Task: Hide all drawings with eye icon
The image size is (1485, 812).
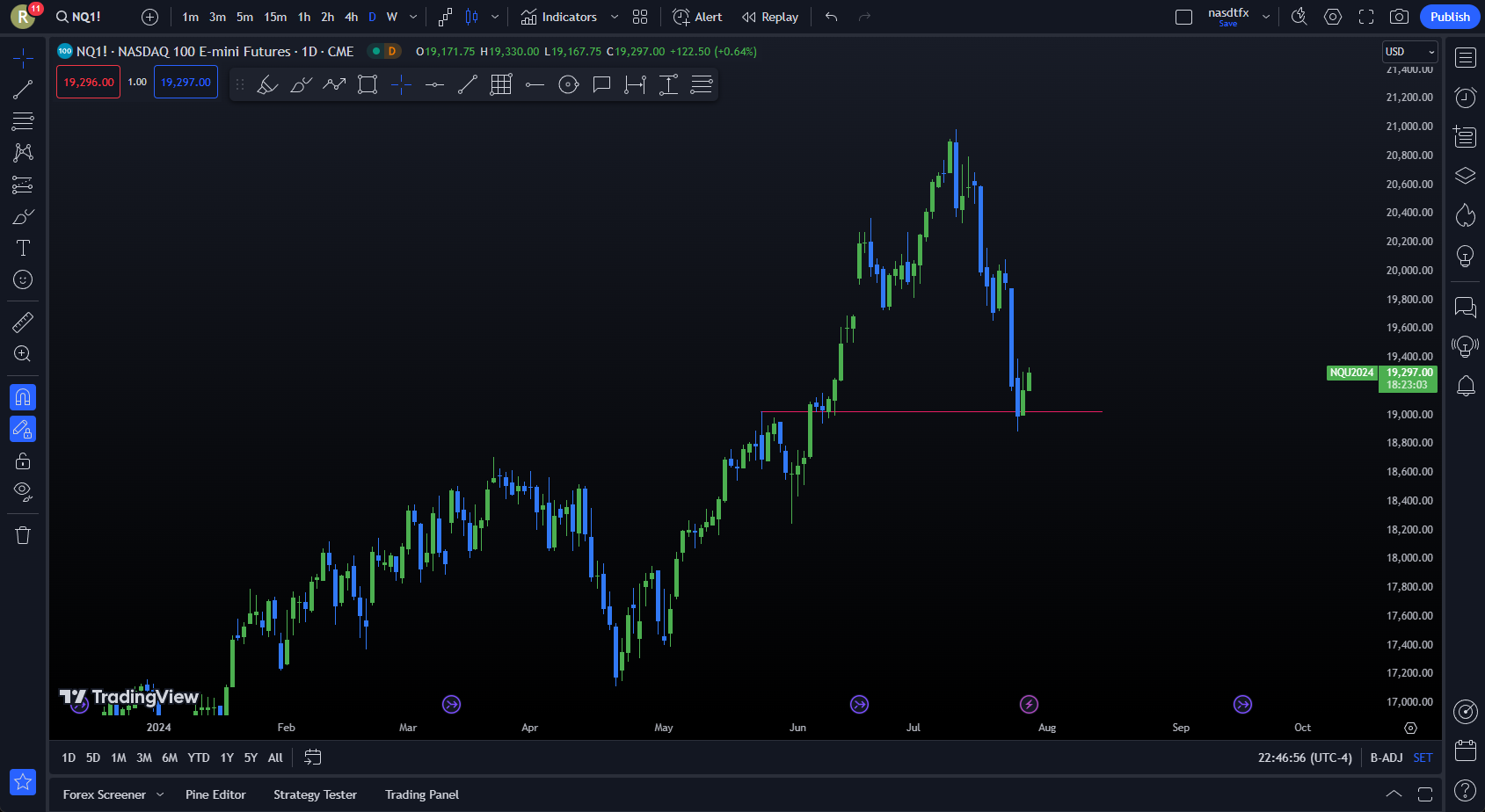Action: click(x=23, y=490)
